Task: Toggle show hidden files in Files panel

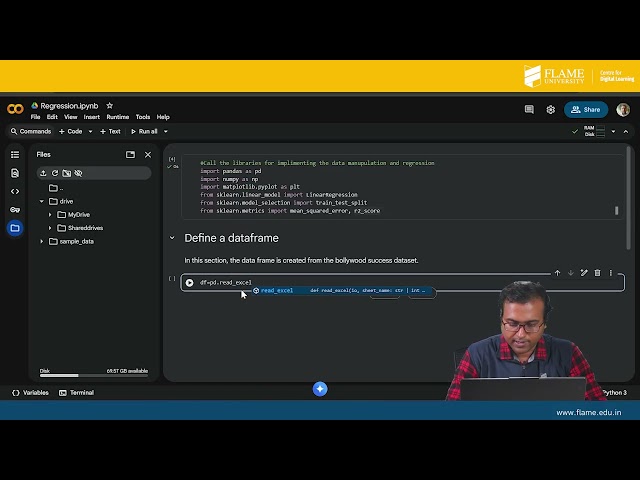Action: point(78,173)
